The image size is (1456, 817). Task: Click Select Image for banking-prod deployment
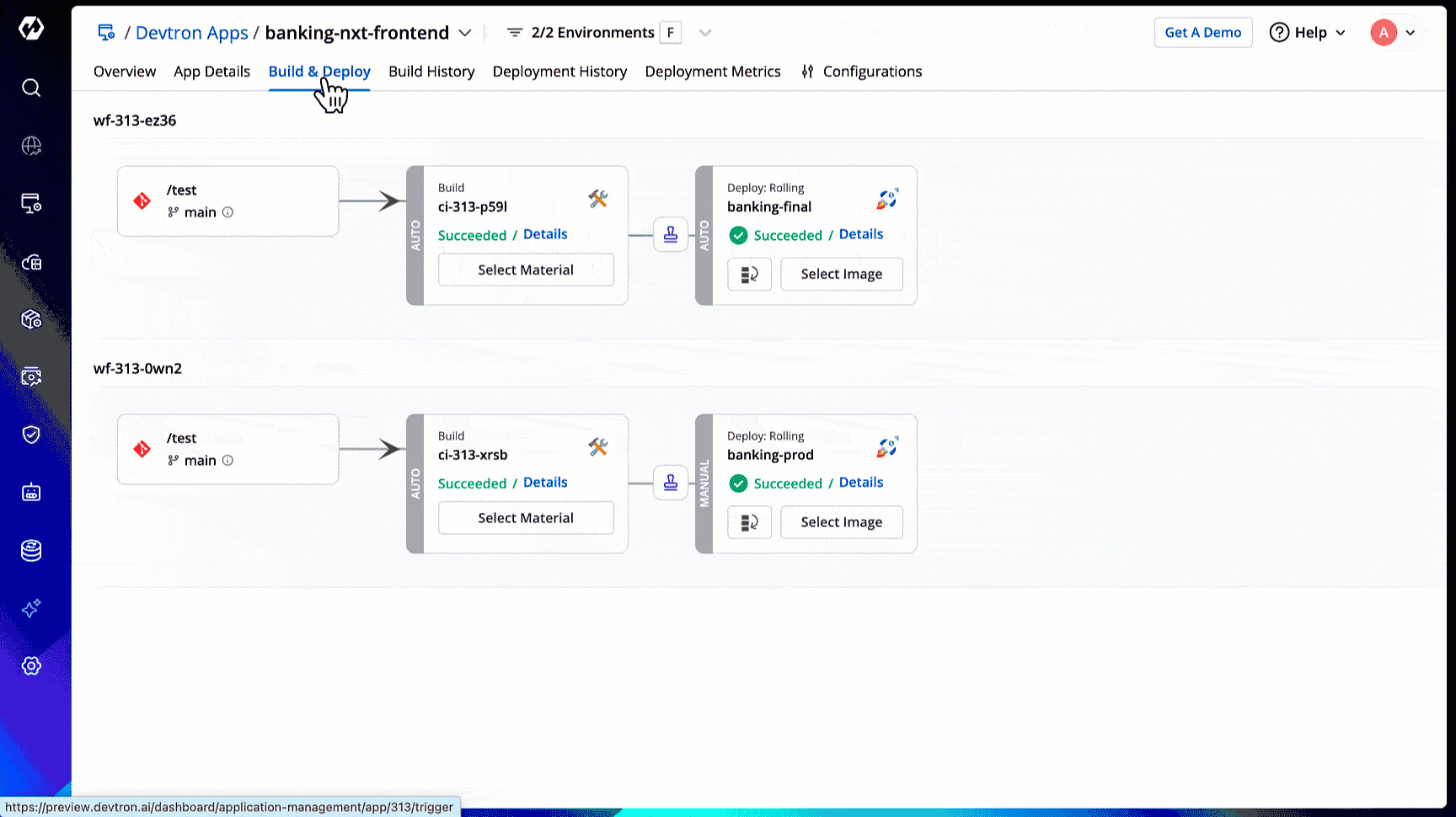tap(841, 522)
